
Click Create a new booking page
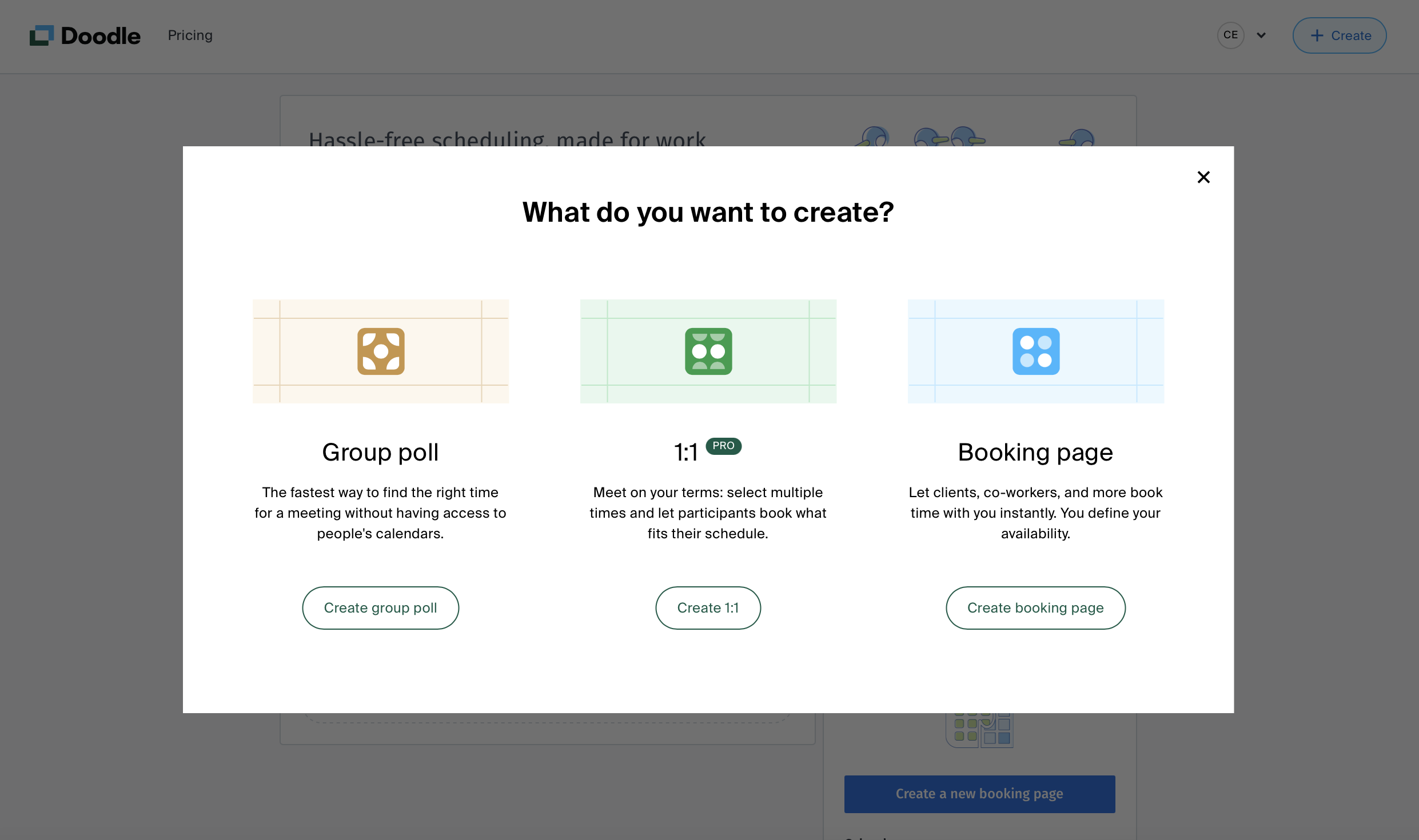(x=979, y=794)
